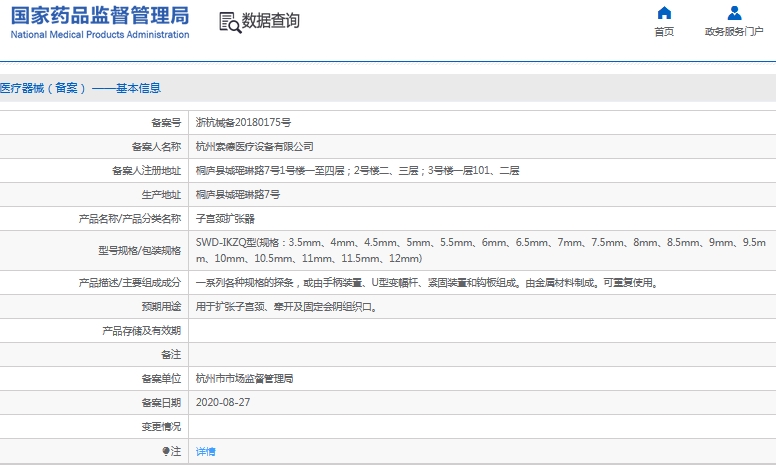Click the product description starting 一系列各种规格的探条
This screenshot has width=776, height=465.
428,283
